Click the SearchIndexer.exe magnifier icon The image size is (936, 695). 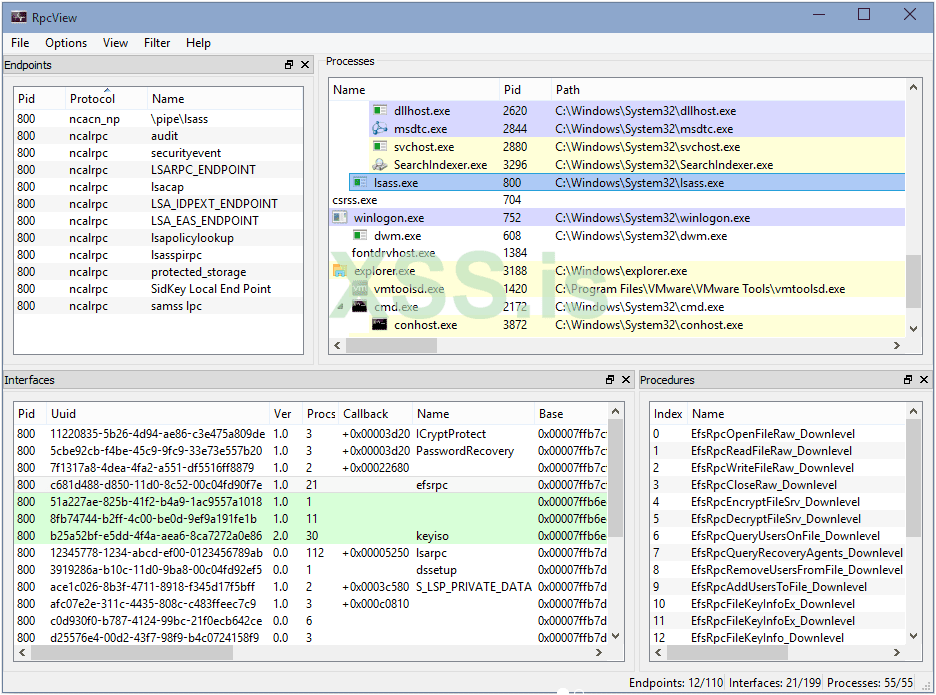pyautogui.click(x=379, y=165)
